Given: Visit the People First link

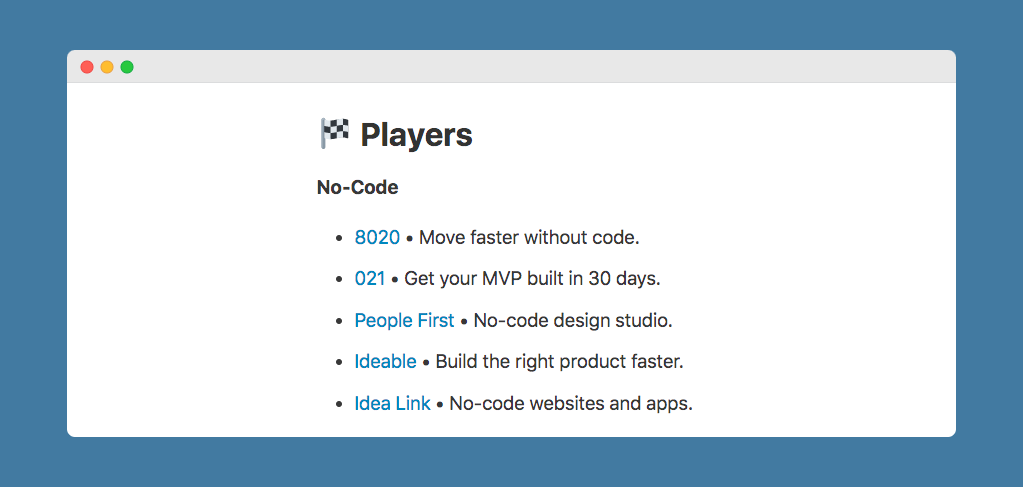Looking at the screenshot, I should tap(405, 321).
